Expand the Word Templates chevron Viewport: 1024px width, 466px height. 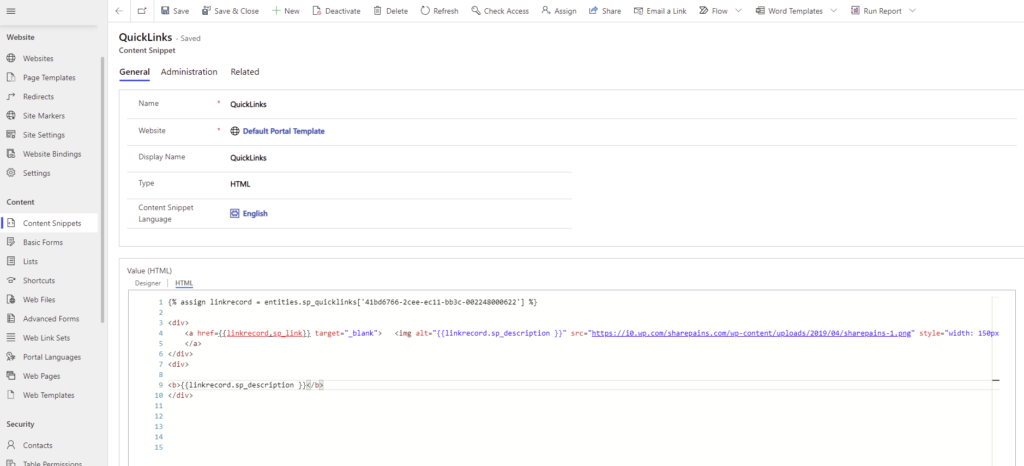click(834, 11)
